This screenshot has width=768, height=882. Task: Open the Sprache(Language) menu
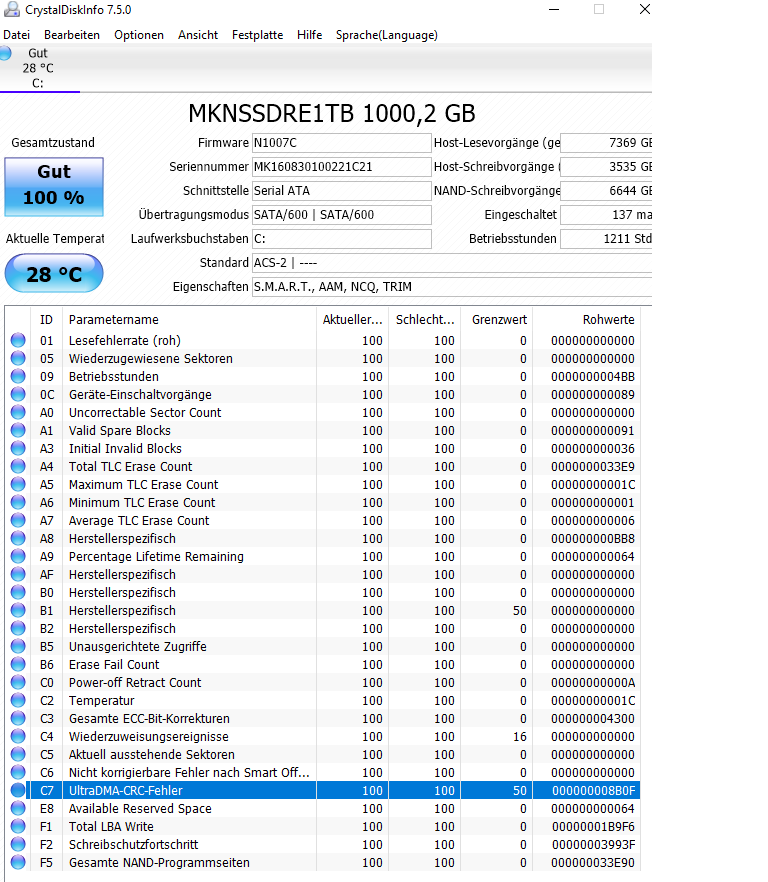387,35
